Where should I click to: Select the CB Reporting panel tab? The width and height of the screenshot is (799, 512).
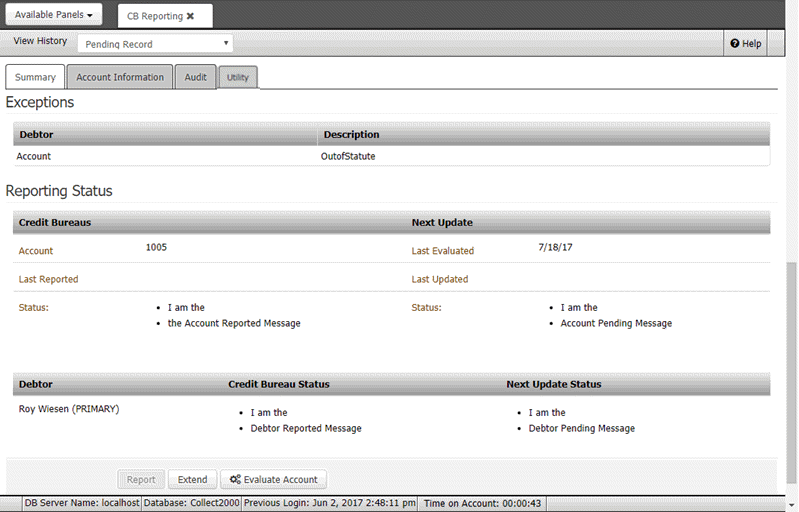point(154,16)
